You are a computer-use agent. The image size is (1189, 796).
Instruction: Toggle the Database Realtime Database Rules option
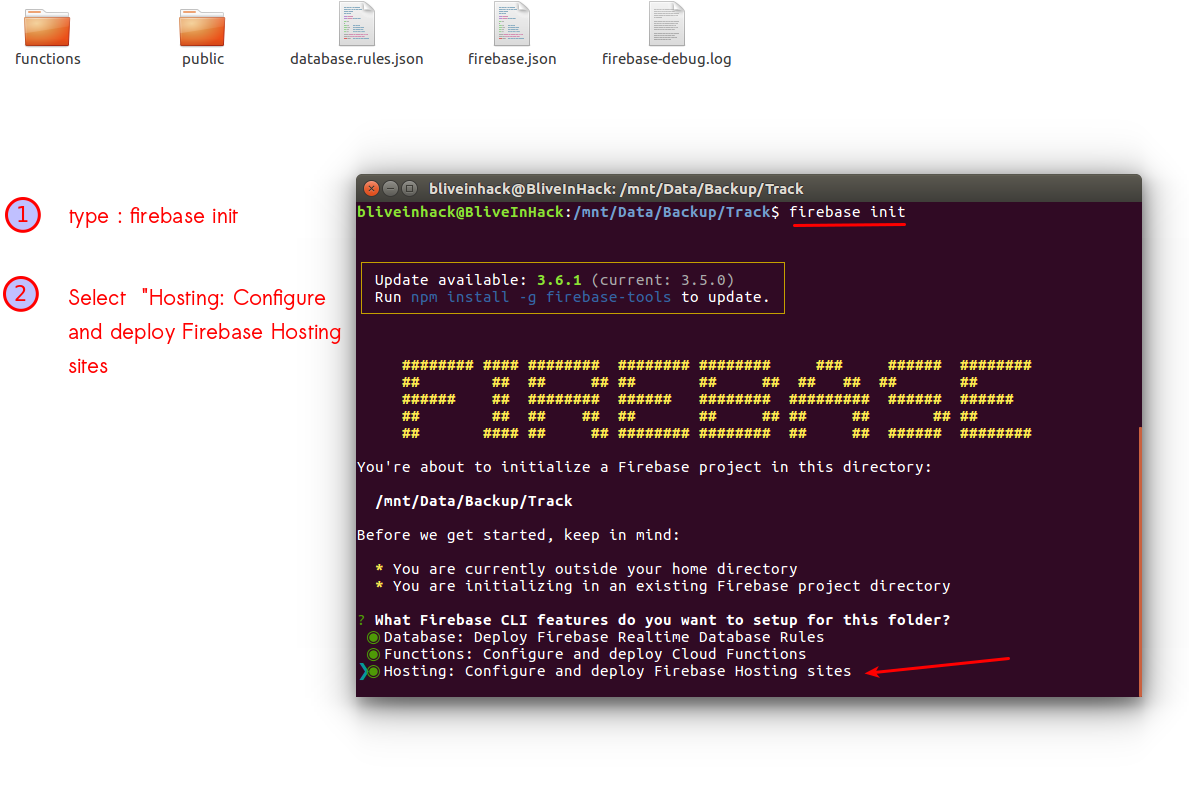tap(373, 638)
